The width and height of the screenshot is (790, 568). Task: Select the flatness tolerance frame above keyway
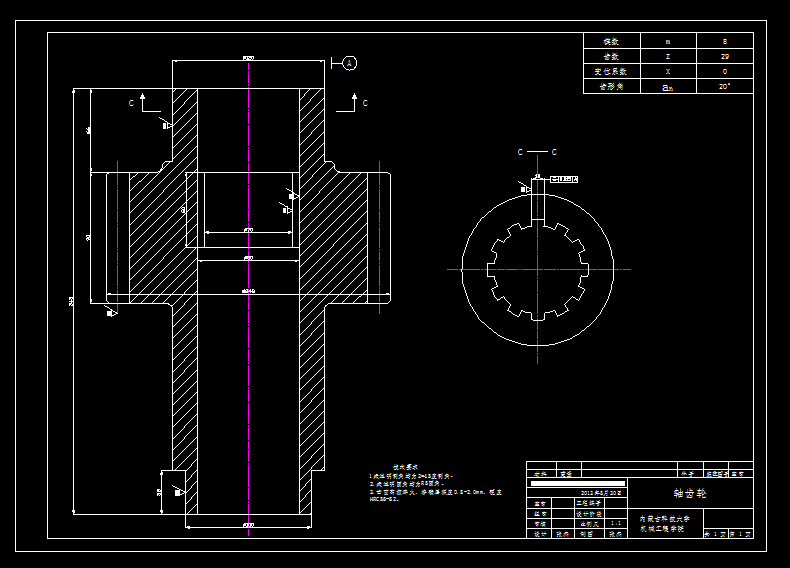pyautogui.click(x=564, y=179)
